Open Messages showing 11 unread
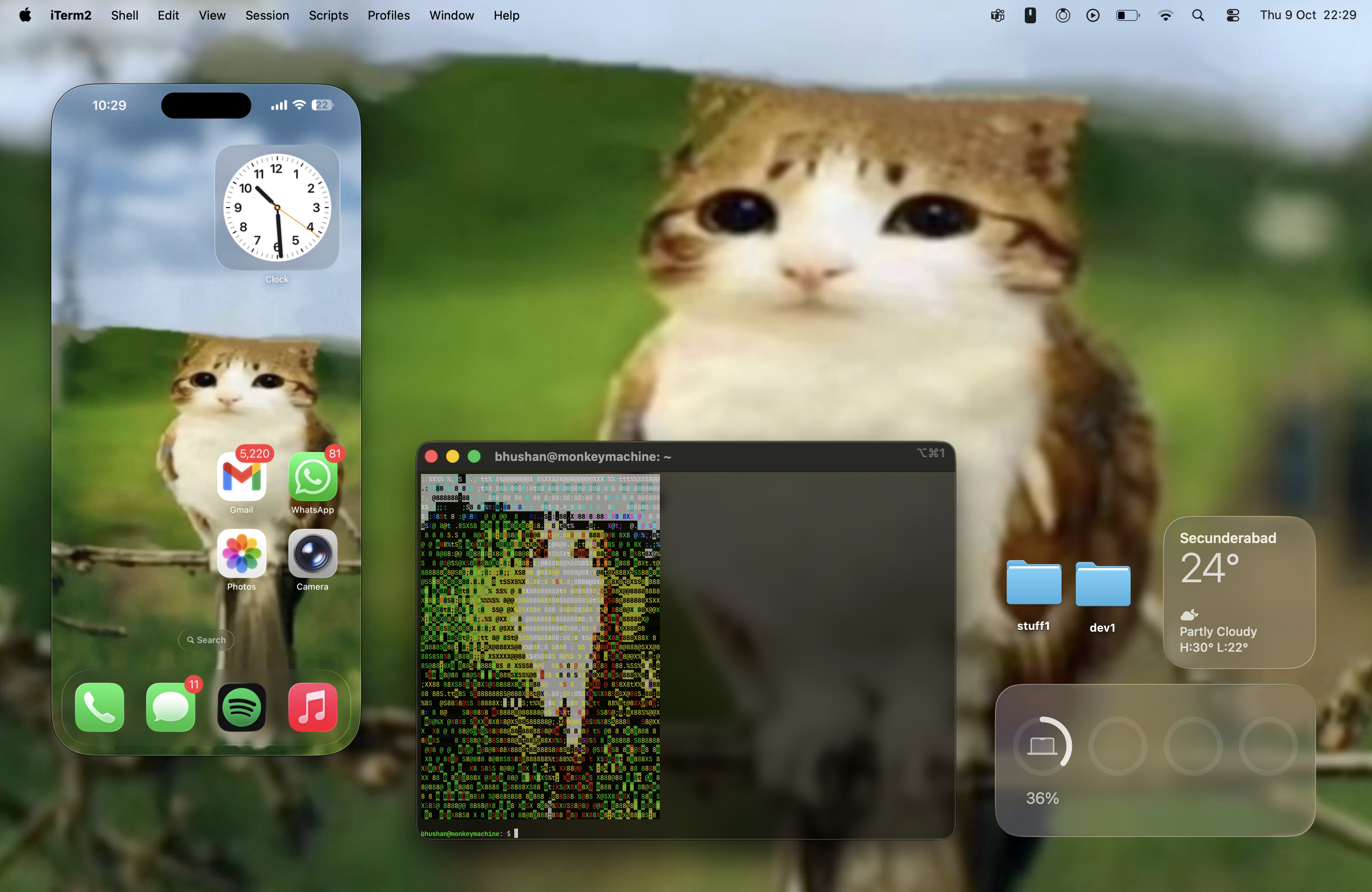The width and height of the screenshot is (1372, 892). coord(170,708)
